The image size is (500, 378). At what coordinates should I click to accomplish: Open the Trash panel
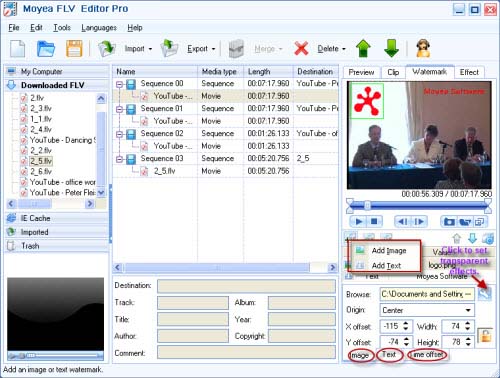(x=57, y=246)
